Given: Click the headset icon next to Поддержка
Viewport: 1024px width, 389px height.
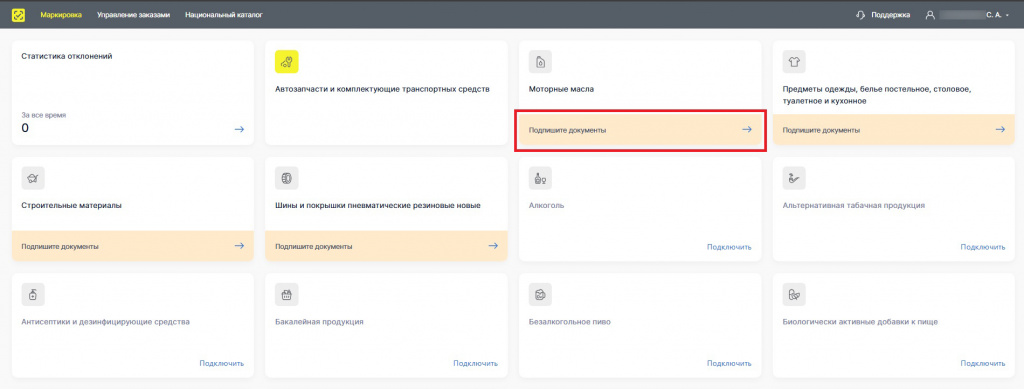Looking at the screenshot, I should pos(860,14).
